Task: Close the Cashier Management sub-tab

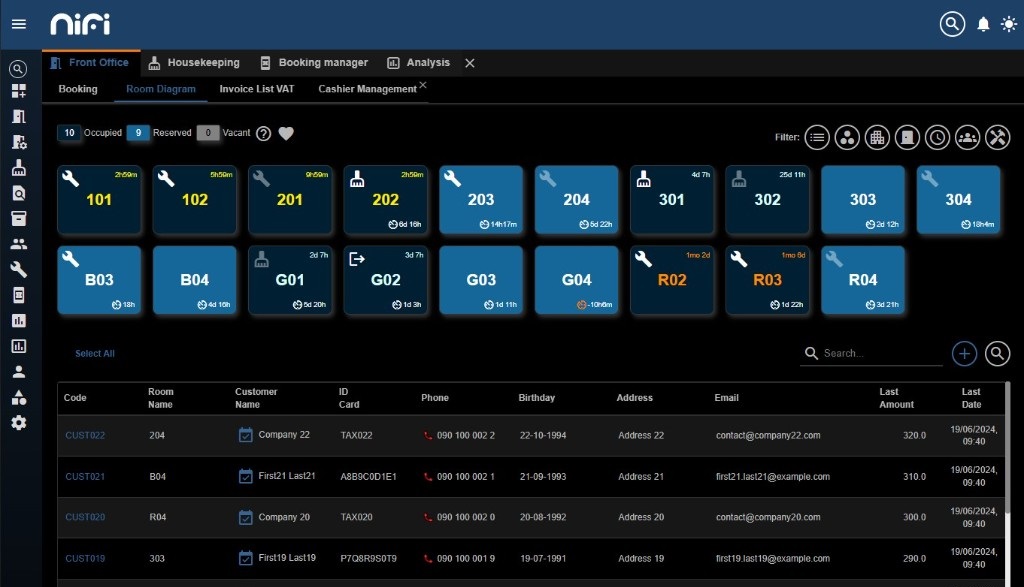Action: pyautogui.click(x=423, y=85)
